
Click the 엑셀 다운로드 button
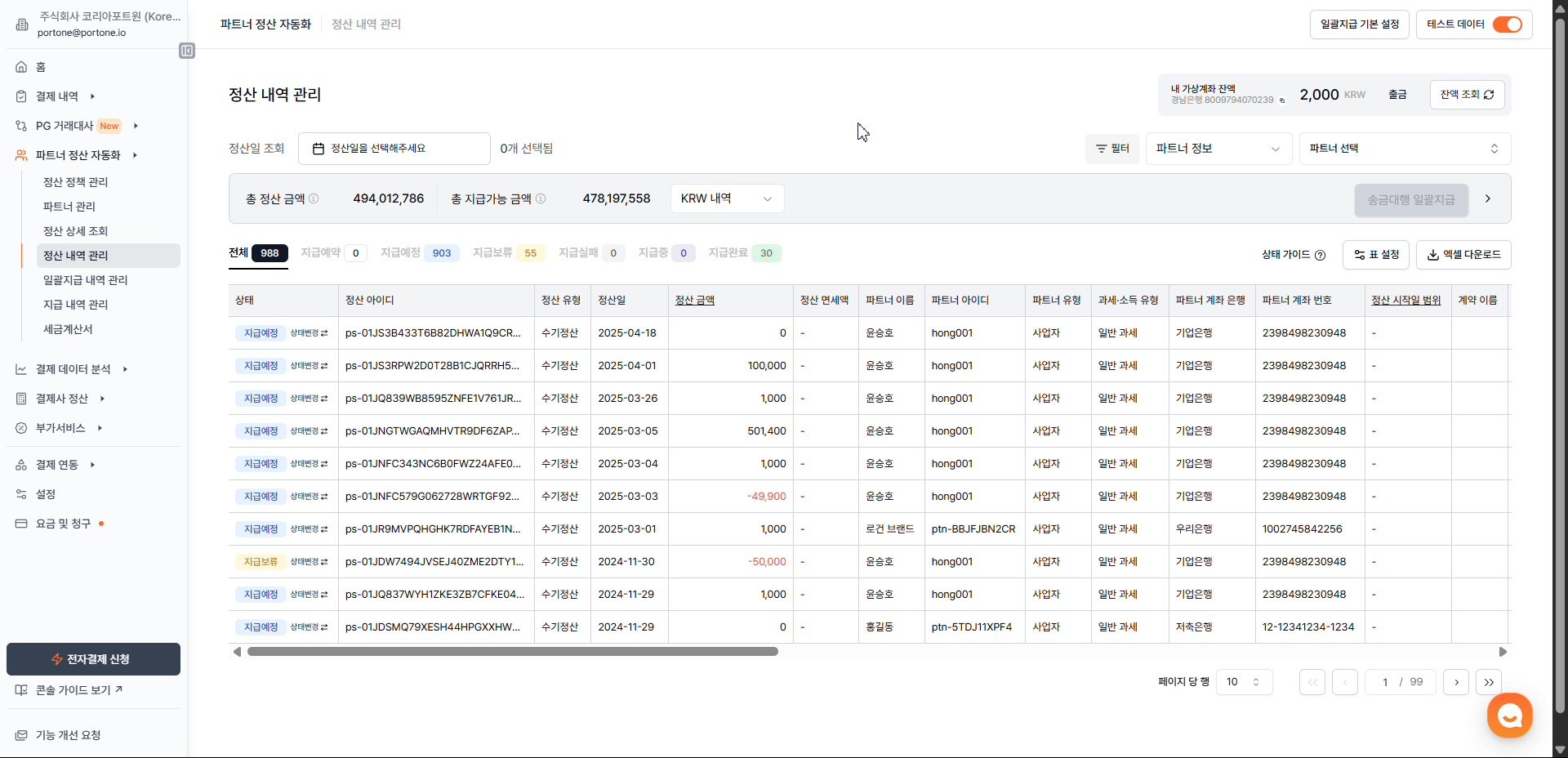[1463, 255]
